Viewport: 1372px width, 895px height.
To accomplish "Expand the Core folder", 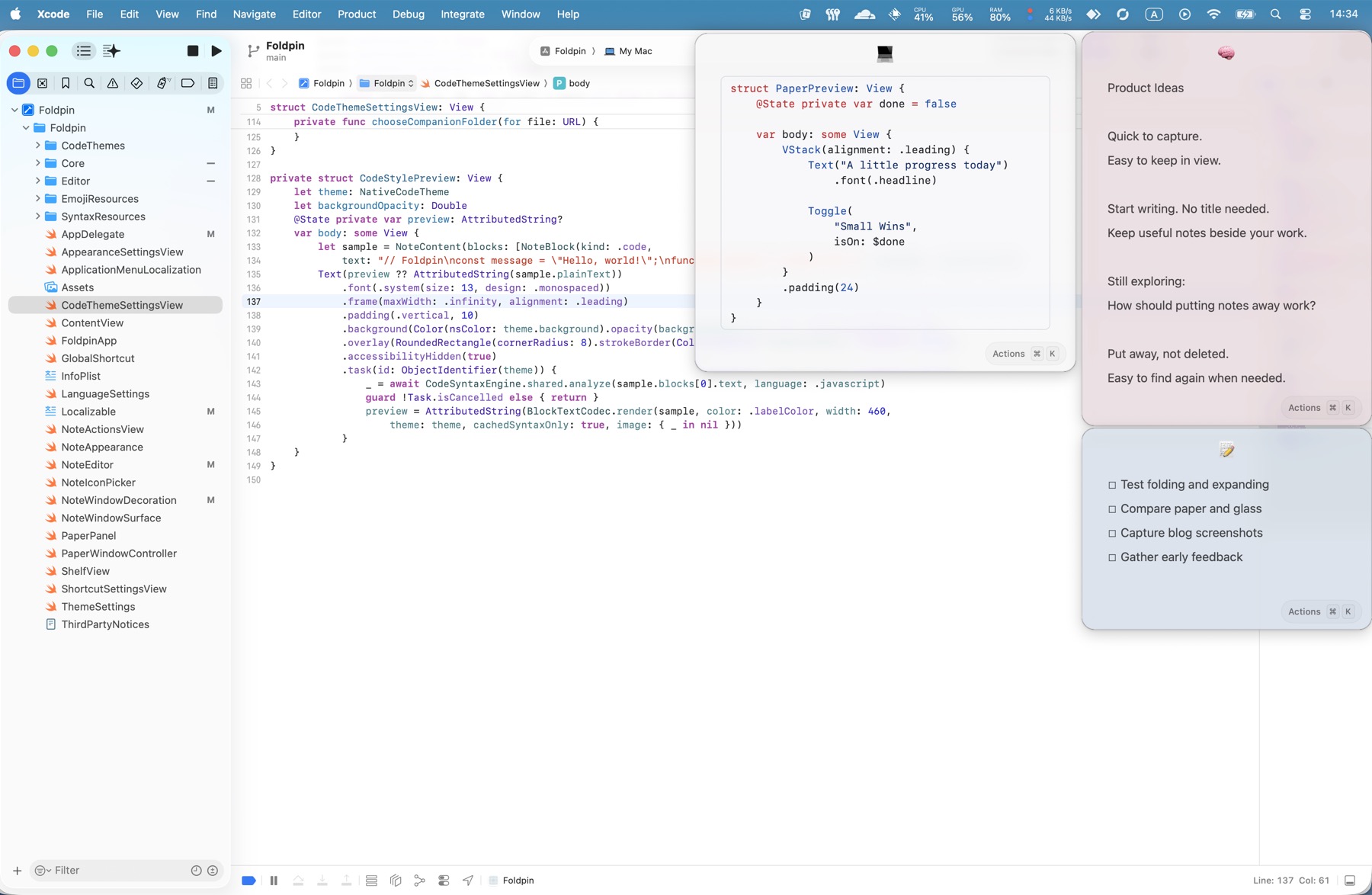I will pos(37,163).
